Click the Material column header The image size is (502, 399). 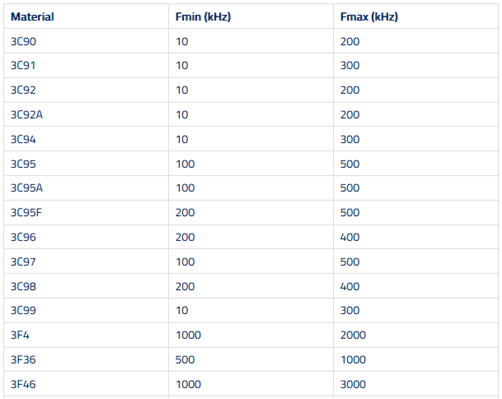point(32,17)
